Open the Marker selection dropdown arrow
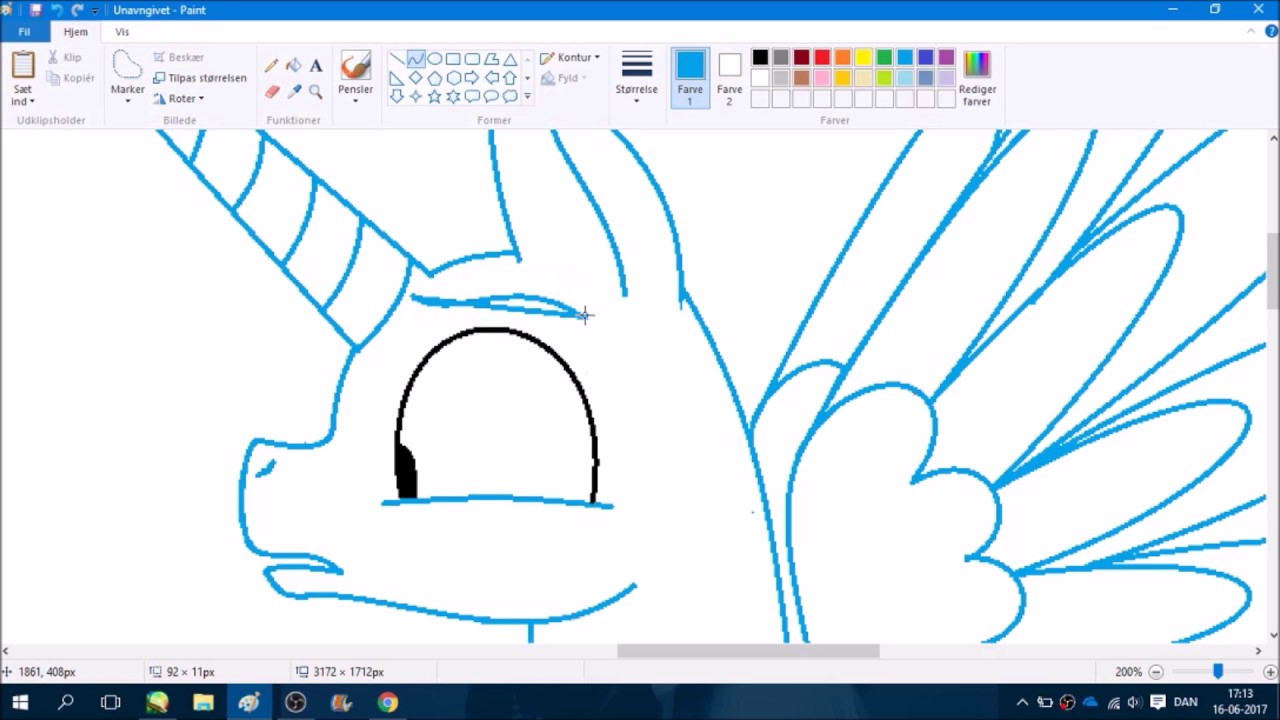This screenshot has height=720, width=1280. (x=128, y=101)
